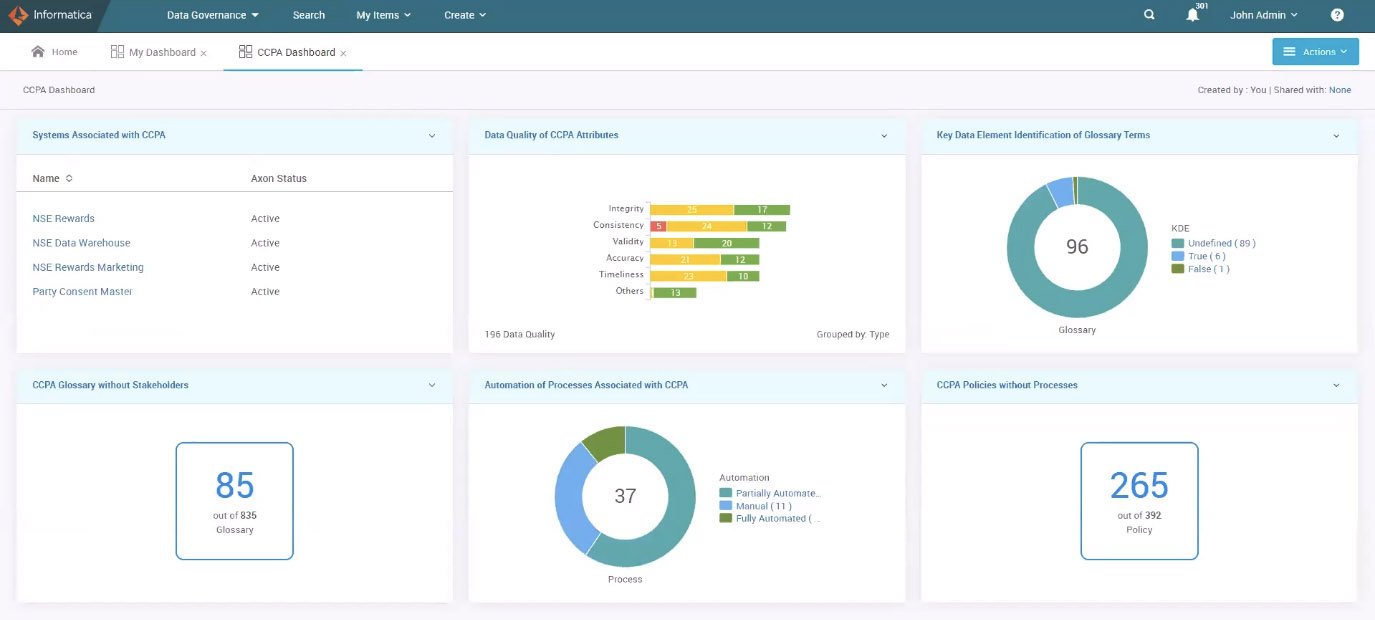
Task: Collapse the CCPA Policies without Processes panel
Action: coord(1336,385)
